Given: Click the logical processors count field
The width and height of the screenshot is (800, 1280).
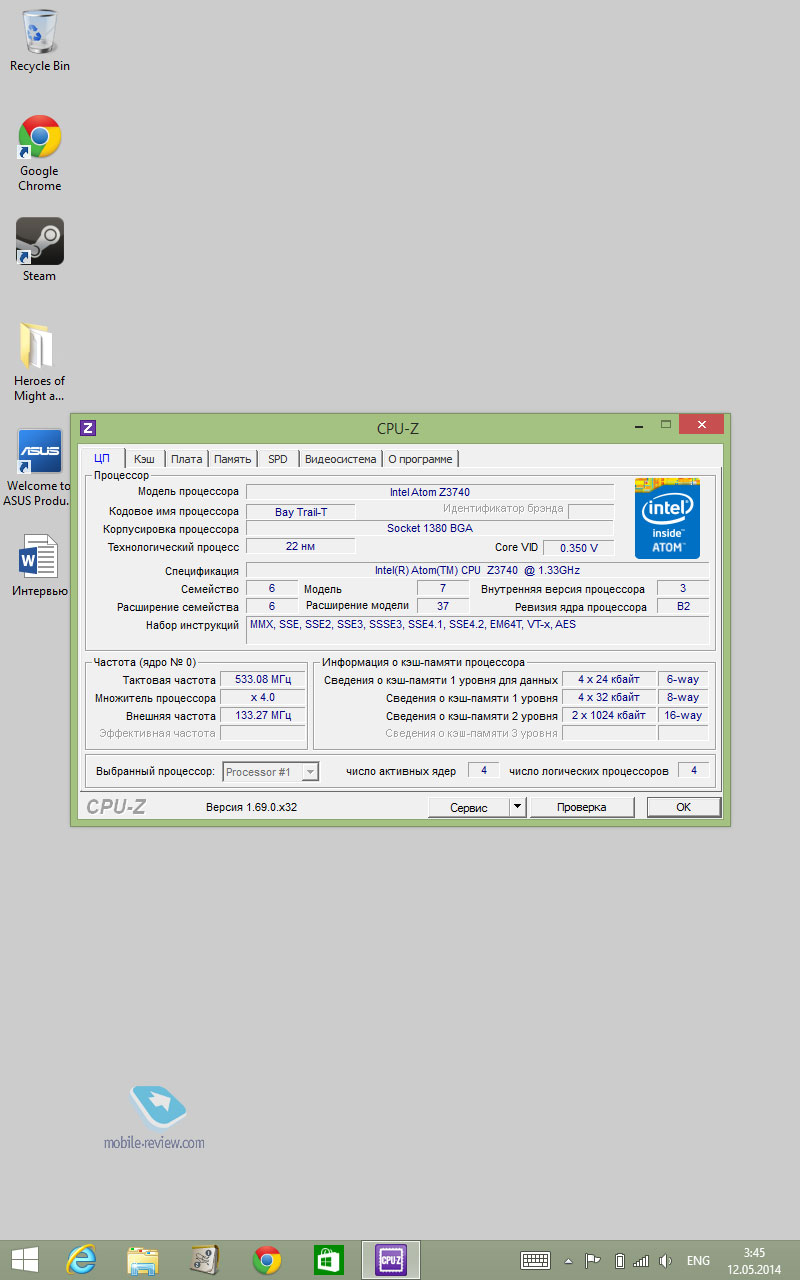Looking at the screenshot, I should tap(693, 770).
